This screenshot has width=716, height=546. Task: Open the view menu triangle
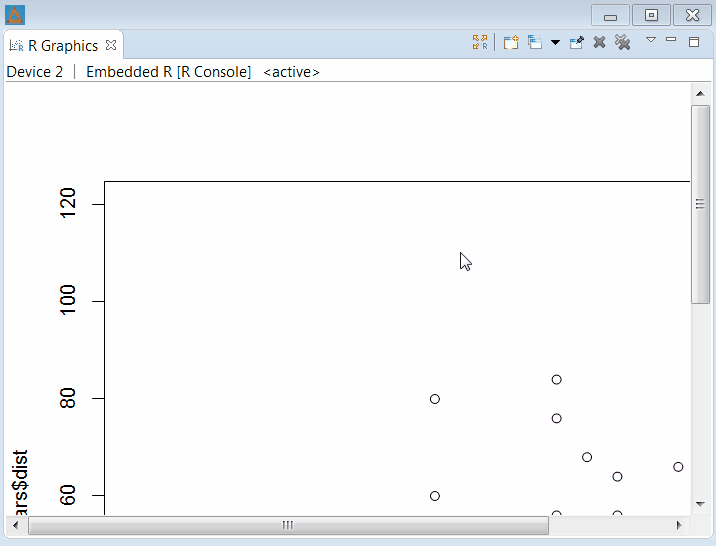click(651, 40)
